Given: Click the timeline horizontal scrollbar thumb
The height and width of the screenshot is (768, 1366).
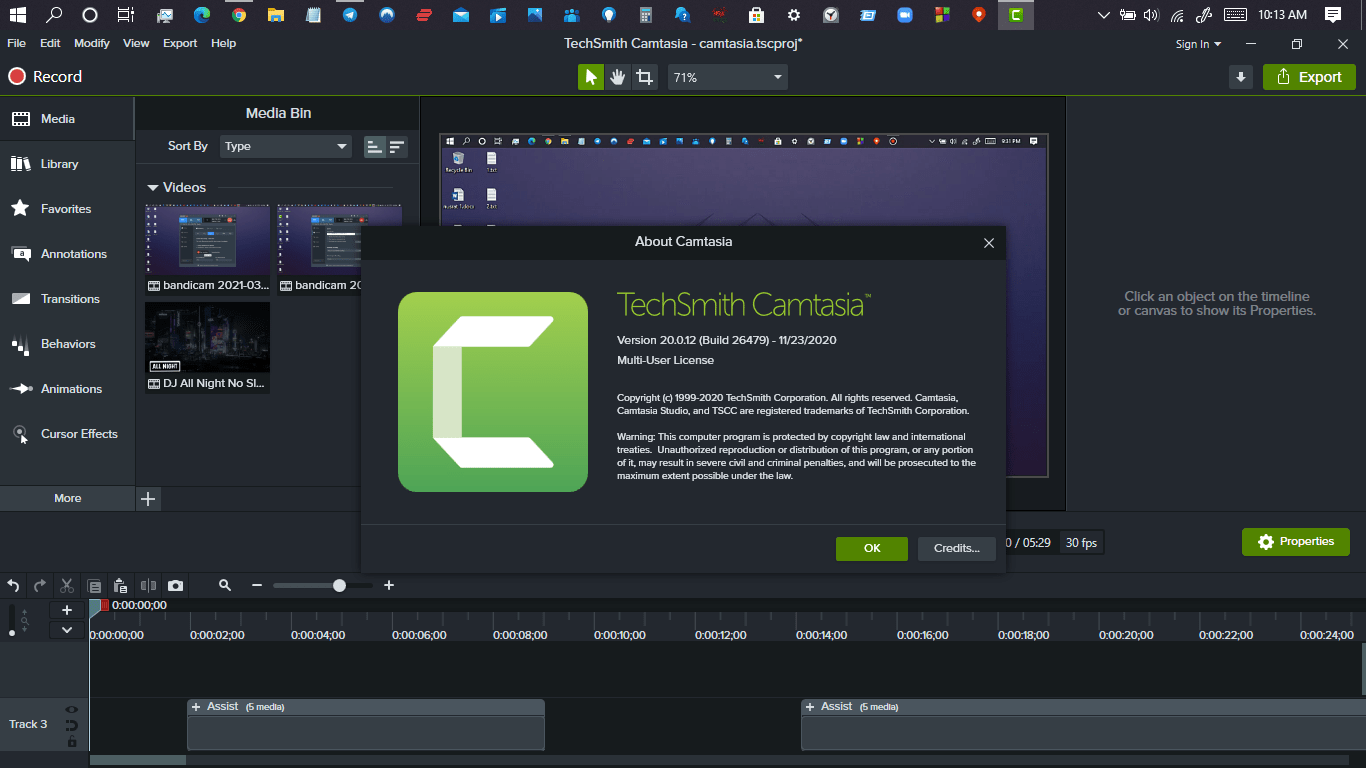Looking at the screenshot, I should (x=138, y=760).
